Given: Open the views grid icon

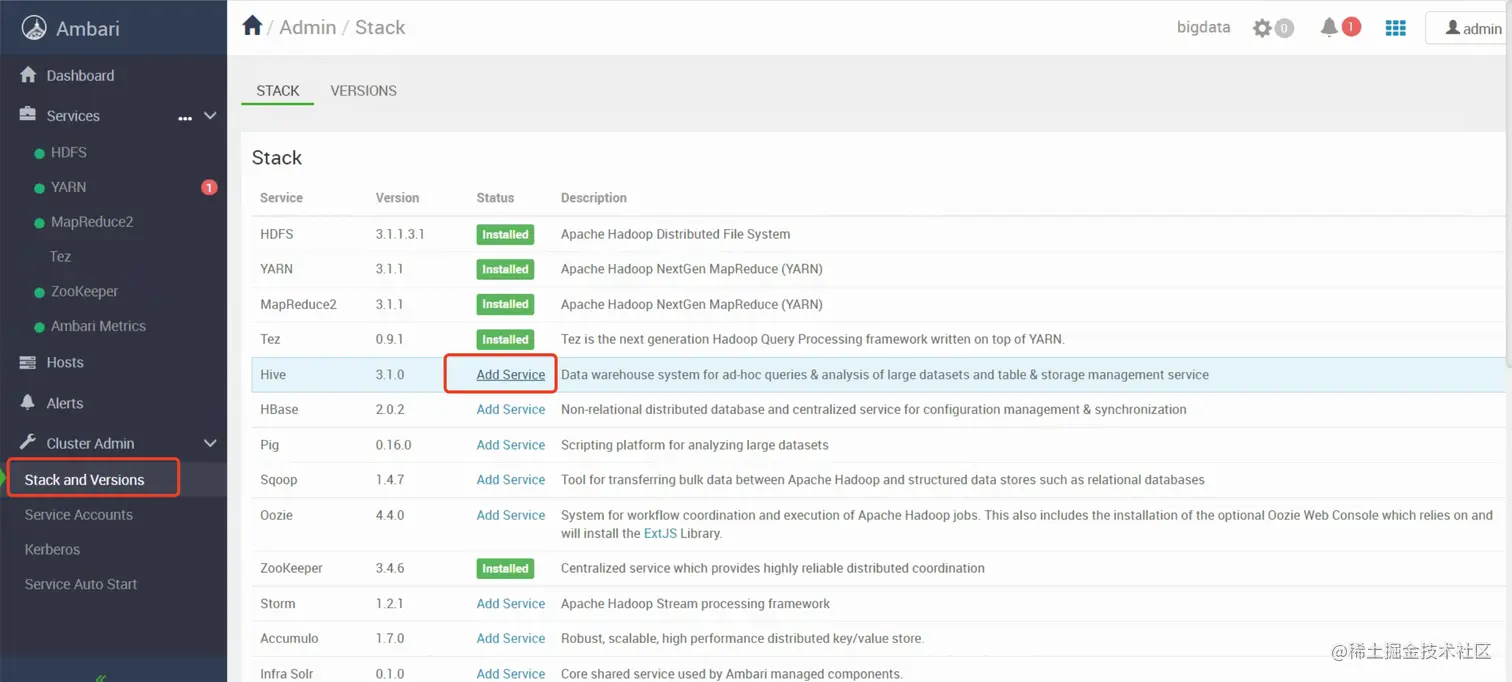Looking at the screenshot, I should [1396, 28].
